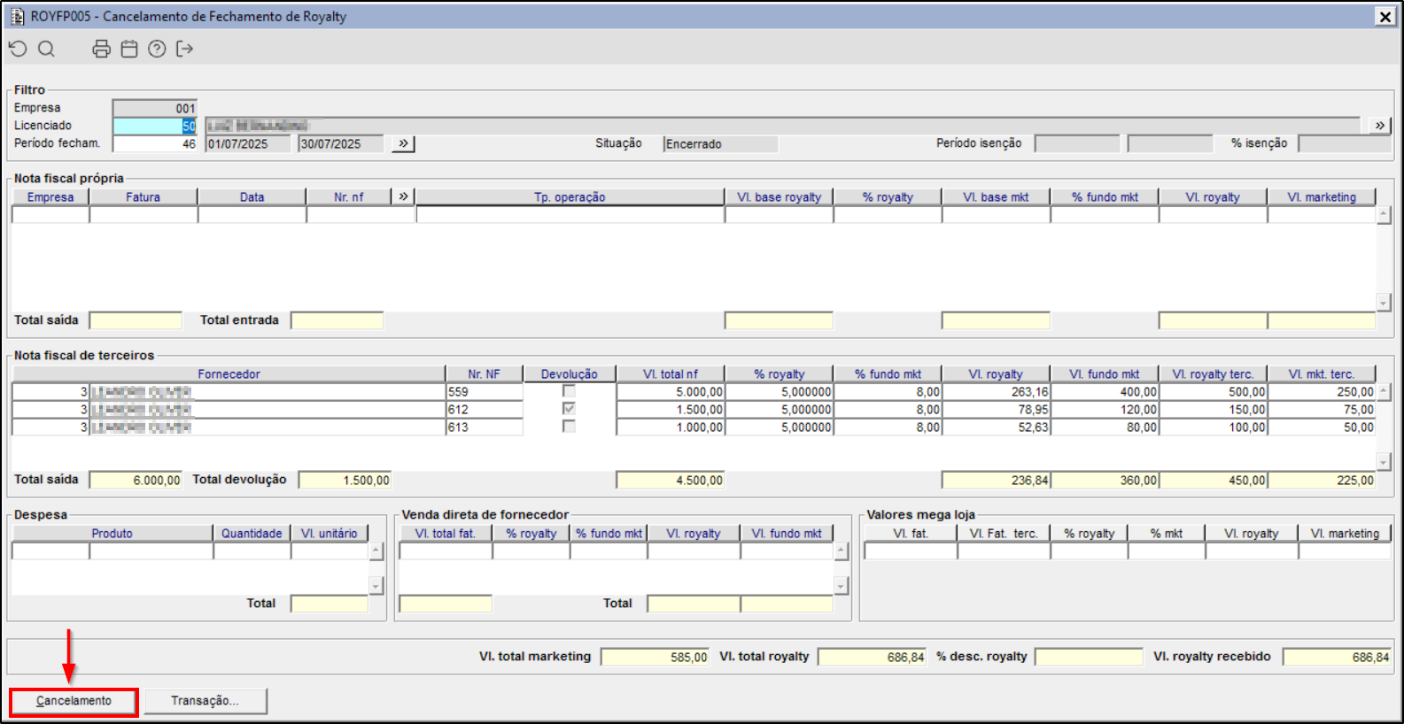Select the 75,00 Vl. mkt. terc. cell
The width and height of the screenshot is (1404, 724).
(x=1322, y=409)
